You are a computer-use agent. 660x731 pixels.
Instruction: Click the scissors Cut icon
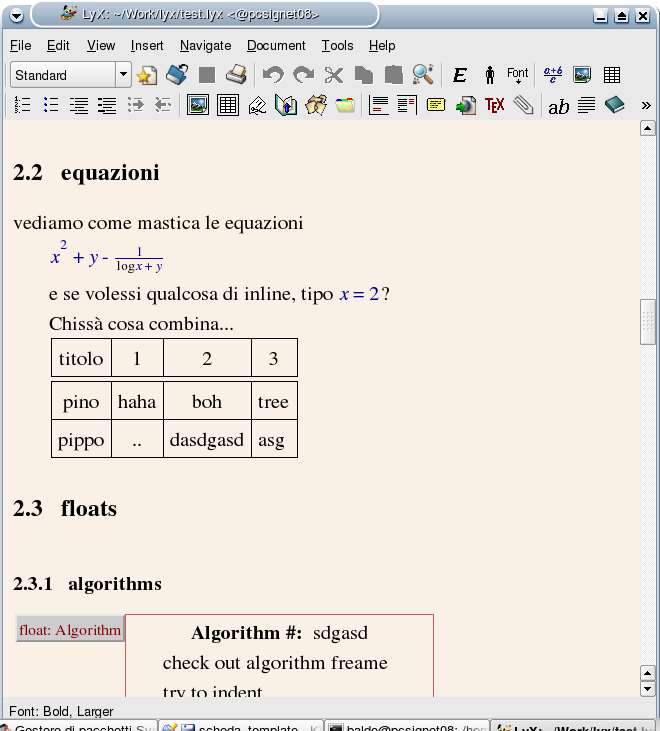click(334, 75)
